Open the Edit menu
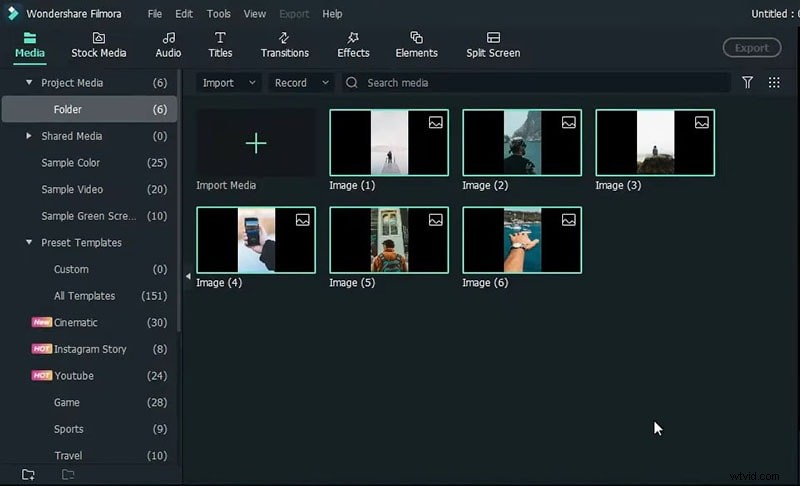 [x=184, y=14]
